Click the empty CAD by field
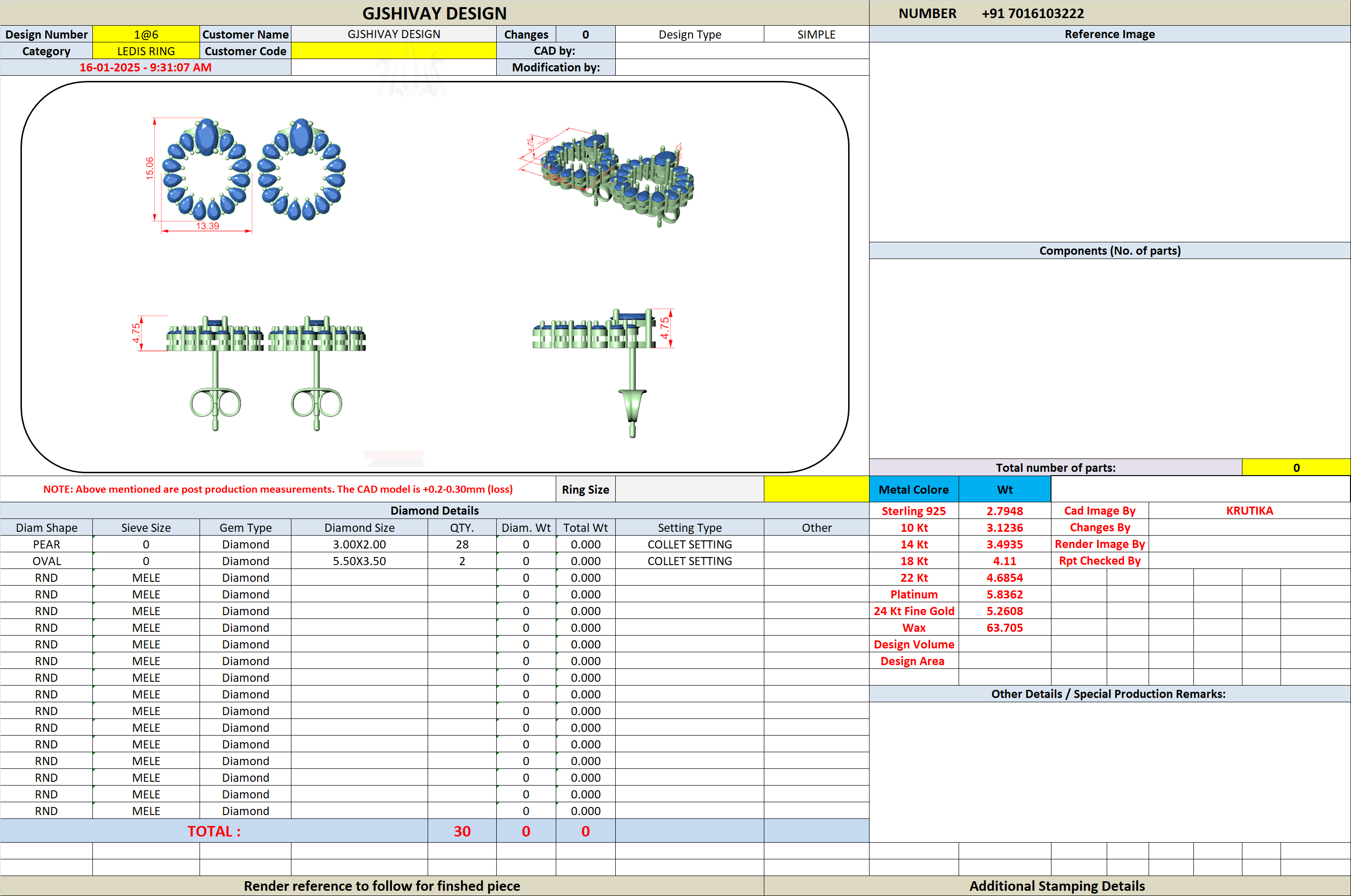 click(742, 51)
